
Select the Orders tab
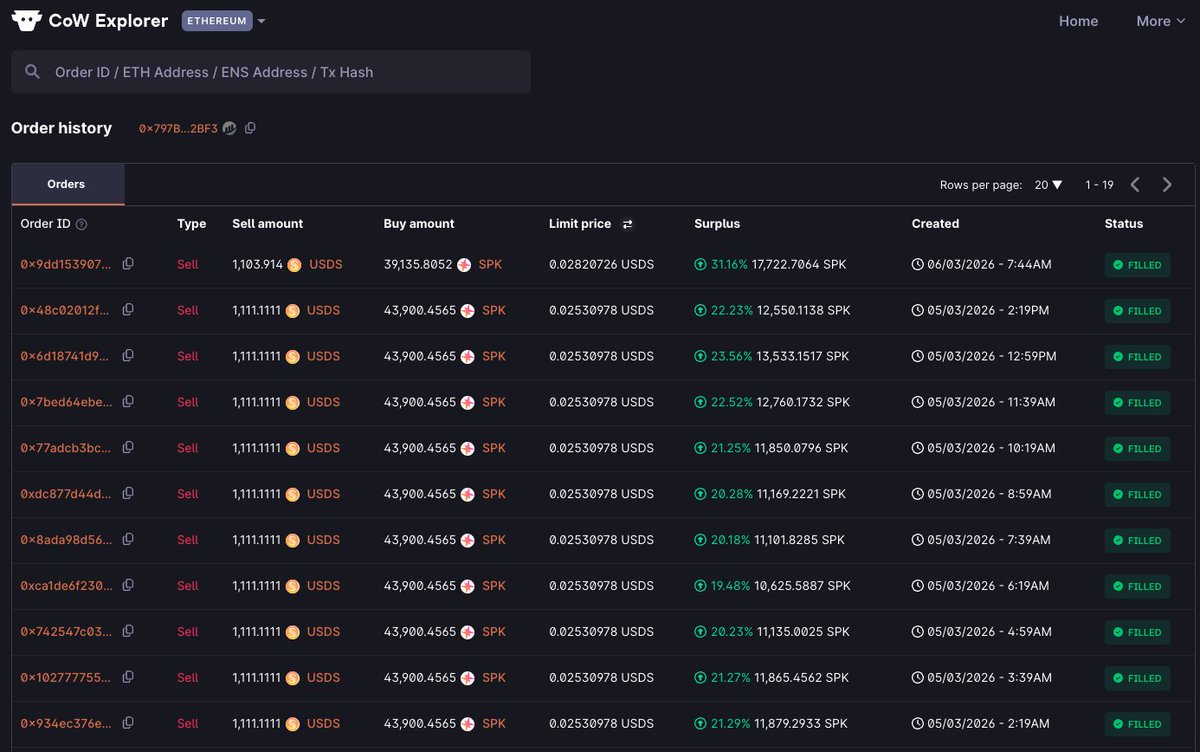click(x=67, y=184)
